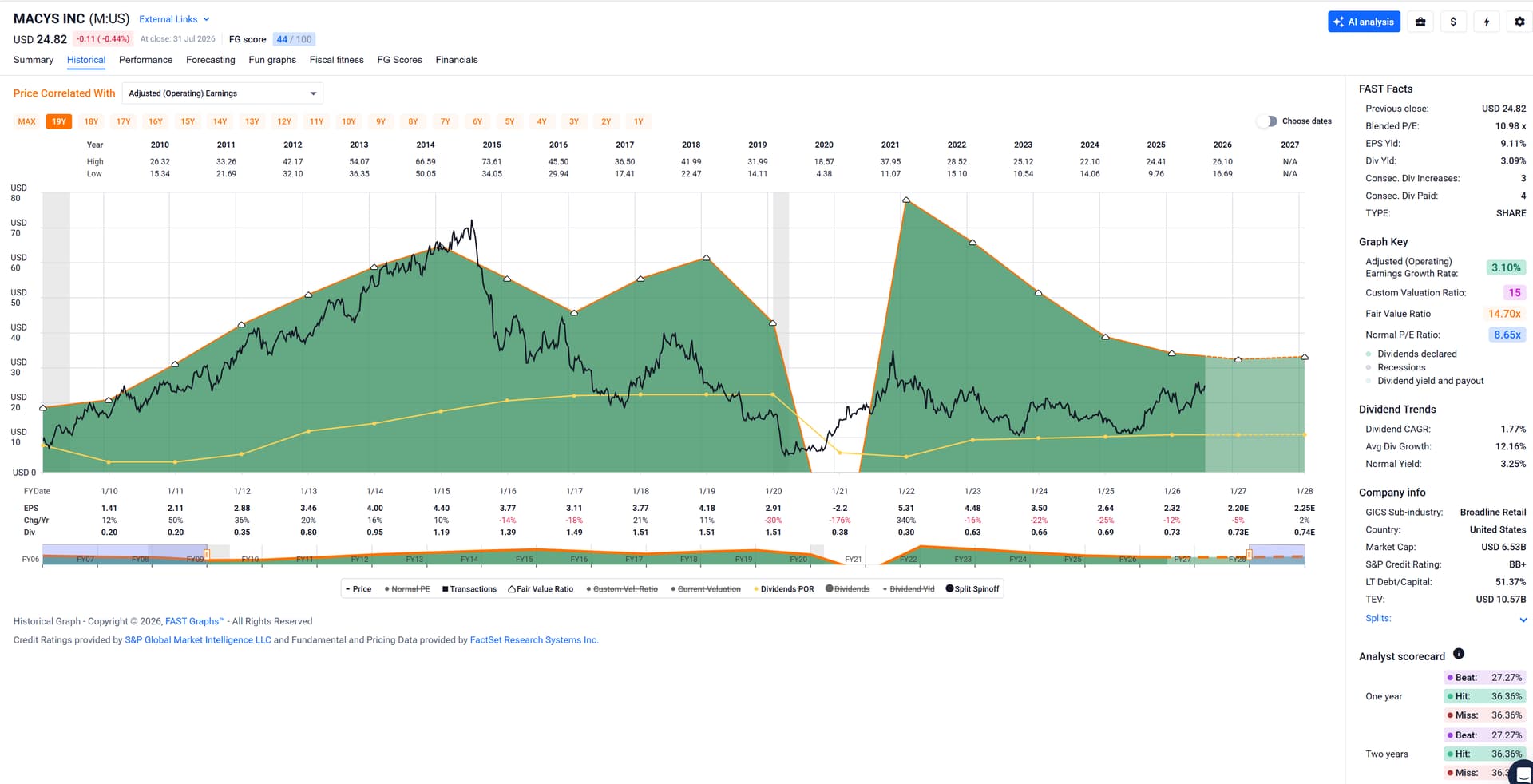Grab the timeline range handle near FY28
This screenshot has height=784, width=1533.
pyautogui.click(x=1250, y=553)
